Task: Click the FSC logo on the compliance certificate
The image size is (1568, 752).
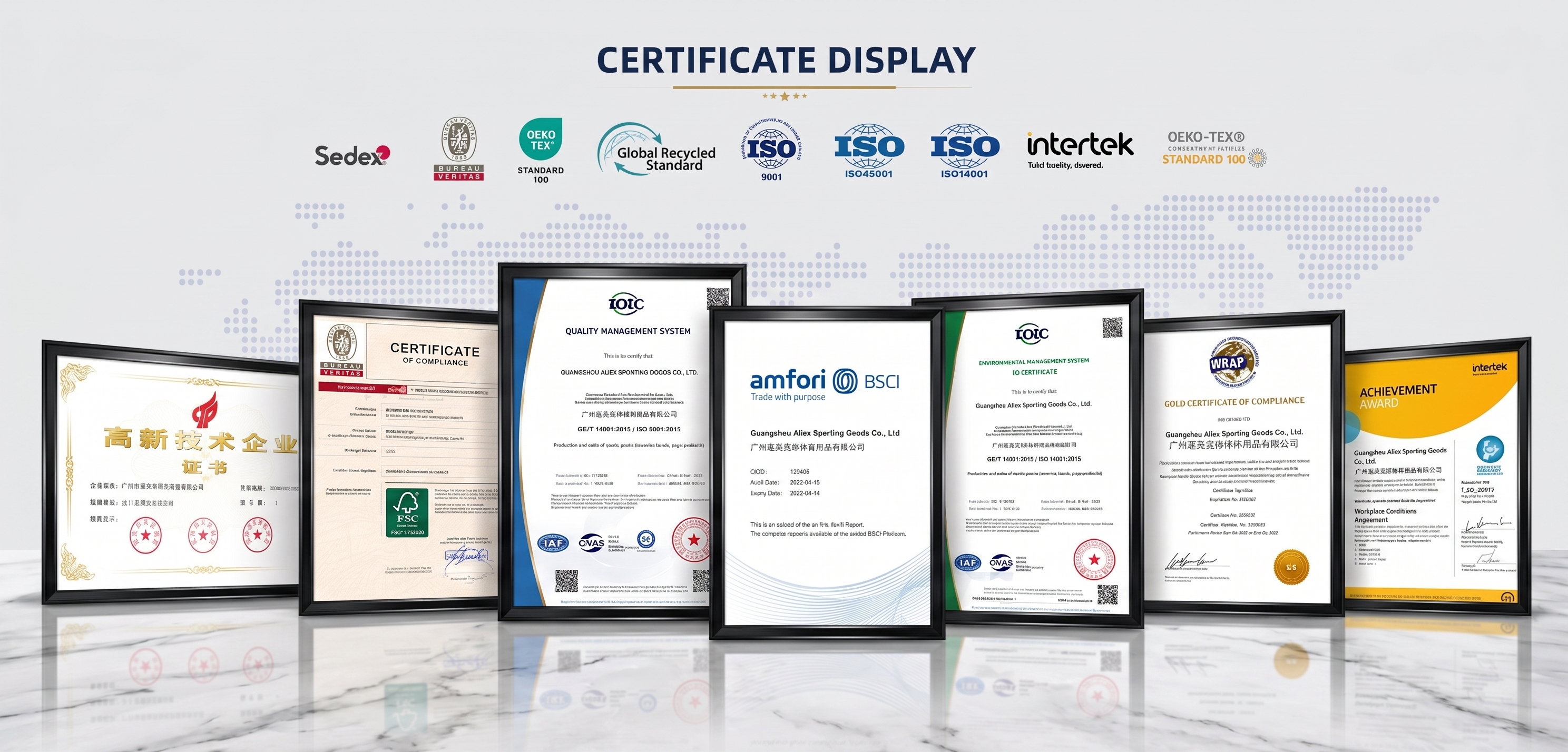Action: click(x=407, y=512)
